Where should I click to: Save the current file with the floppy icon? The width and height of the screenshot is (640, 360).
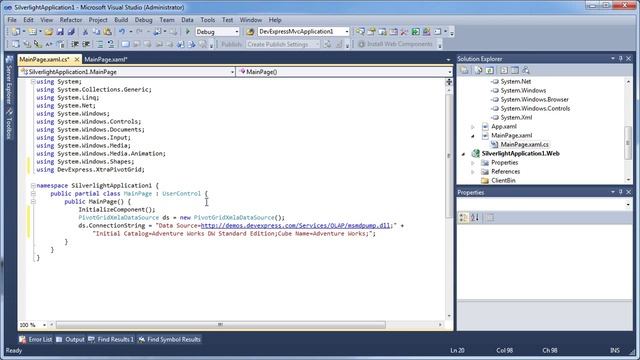60,31
